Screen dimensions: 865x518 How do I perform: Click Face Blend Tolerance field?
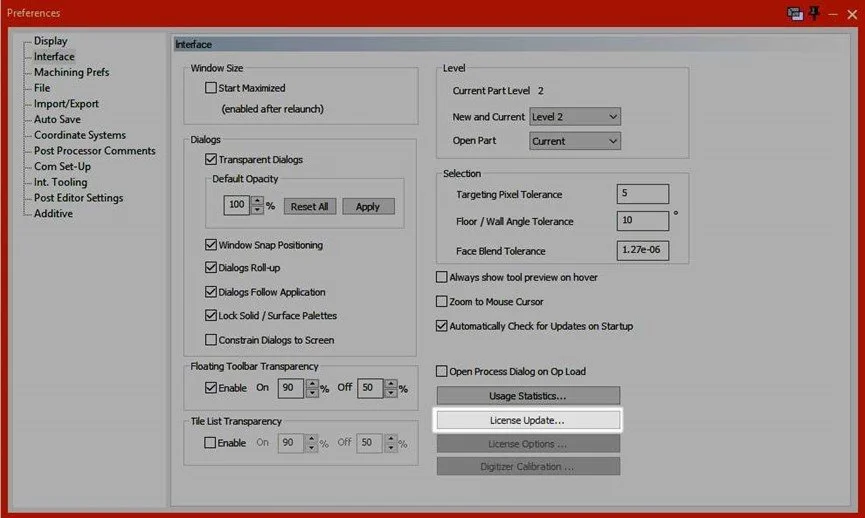(x=643, y=250)
